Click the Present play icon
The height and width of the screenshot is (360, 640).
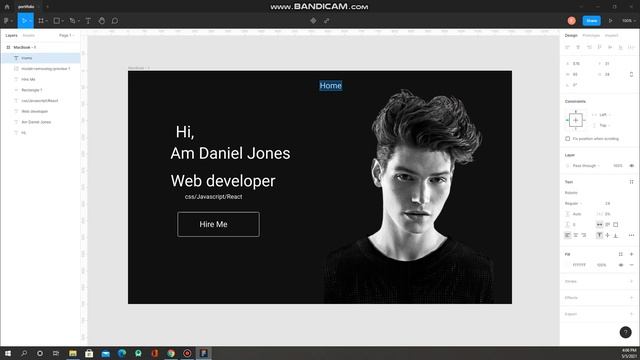click(611, 20)
